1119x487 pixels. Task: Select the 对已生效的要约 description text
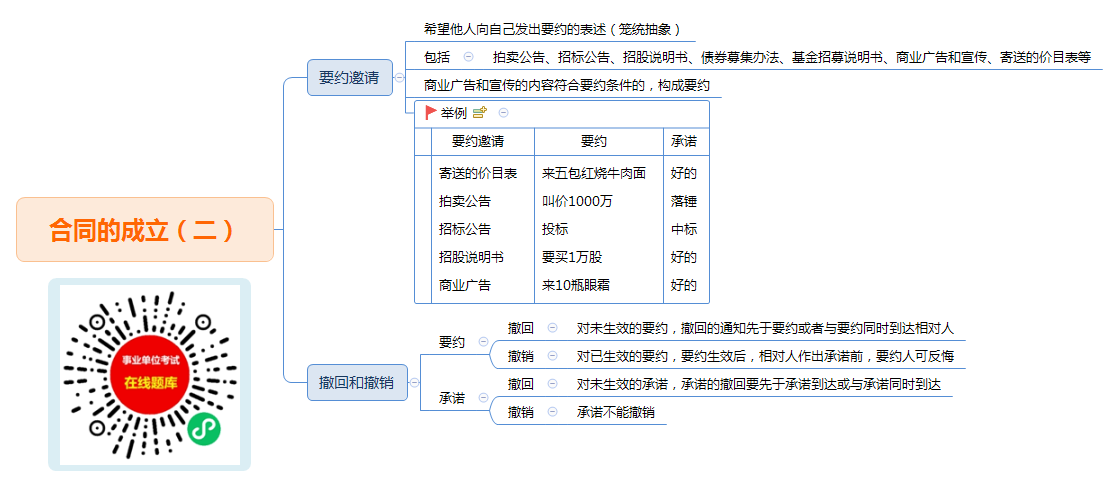click(765, 356)
